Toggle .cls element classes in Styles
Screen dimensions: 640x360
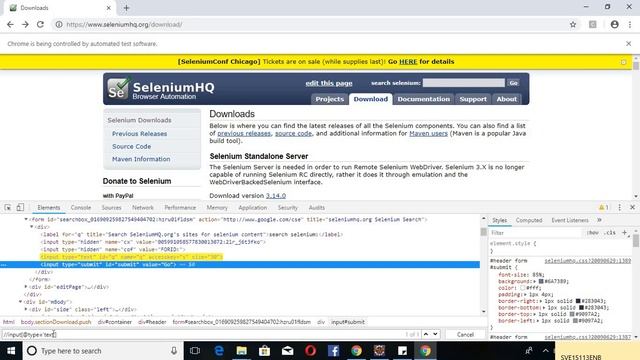coord(610,233)
